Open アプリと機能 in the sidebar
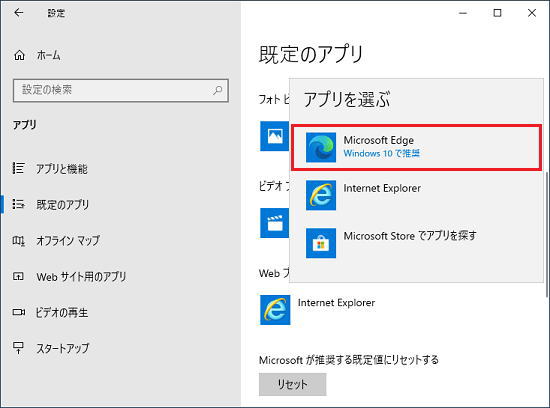Viewport: 550px width, 408px height. (x=50, y=169)
